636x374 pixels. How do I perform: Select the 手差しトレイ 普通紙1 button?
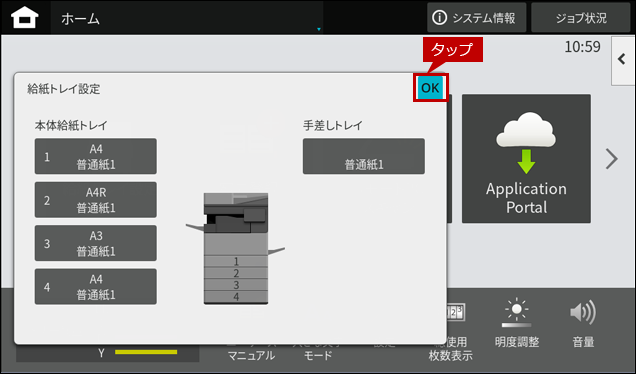(364, 157)
